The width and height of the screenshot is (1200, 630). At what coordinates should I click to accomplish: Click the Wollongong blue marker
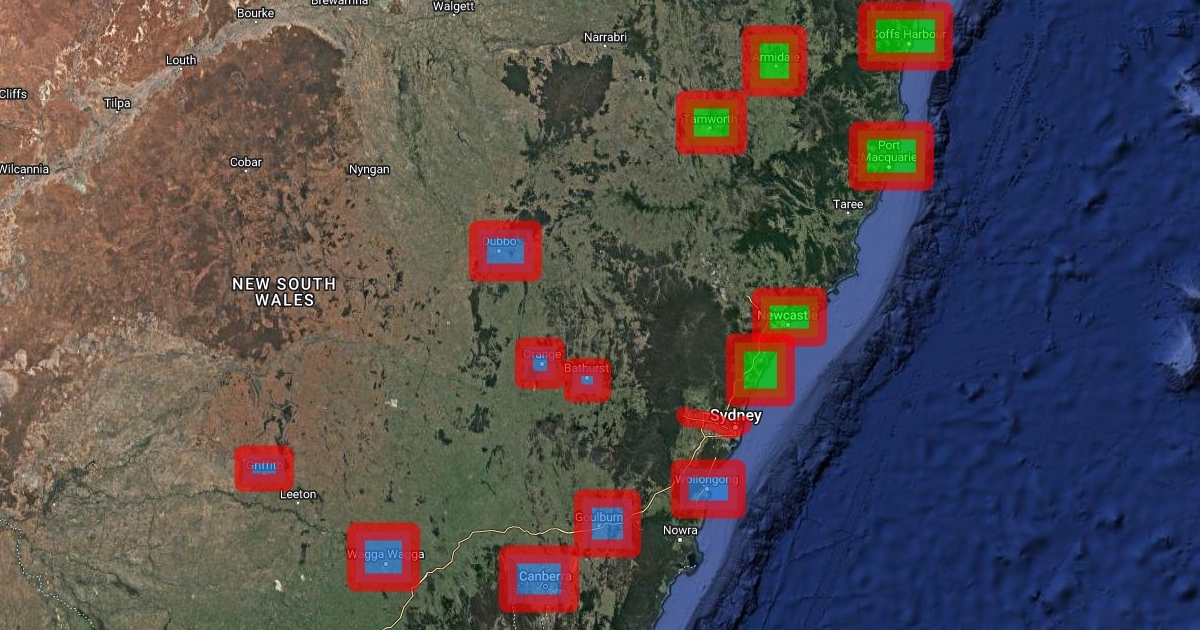tap(708, 489)
